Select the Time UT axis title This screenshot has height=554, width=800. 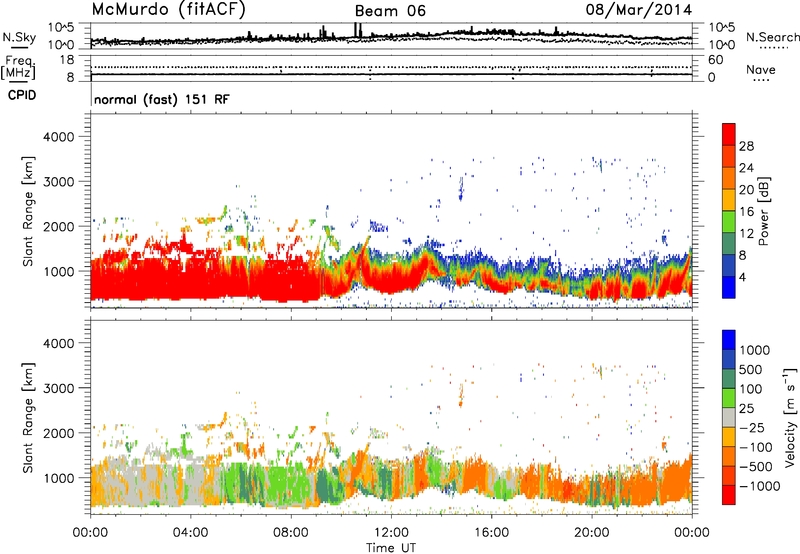point(391,548)
